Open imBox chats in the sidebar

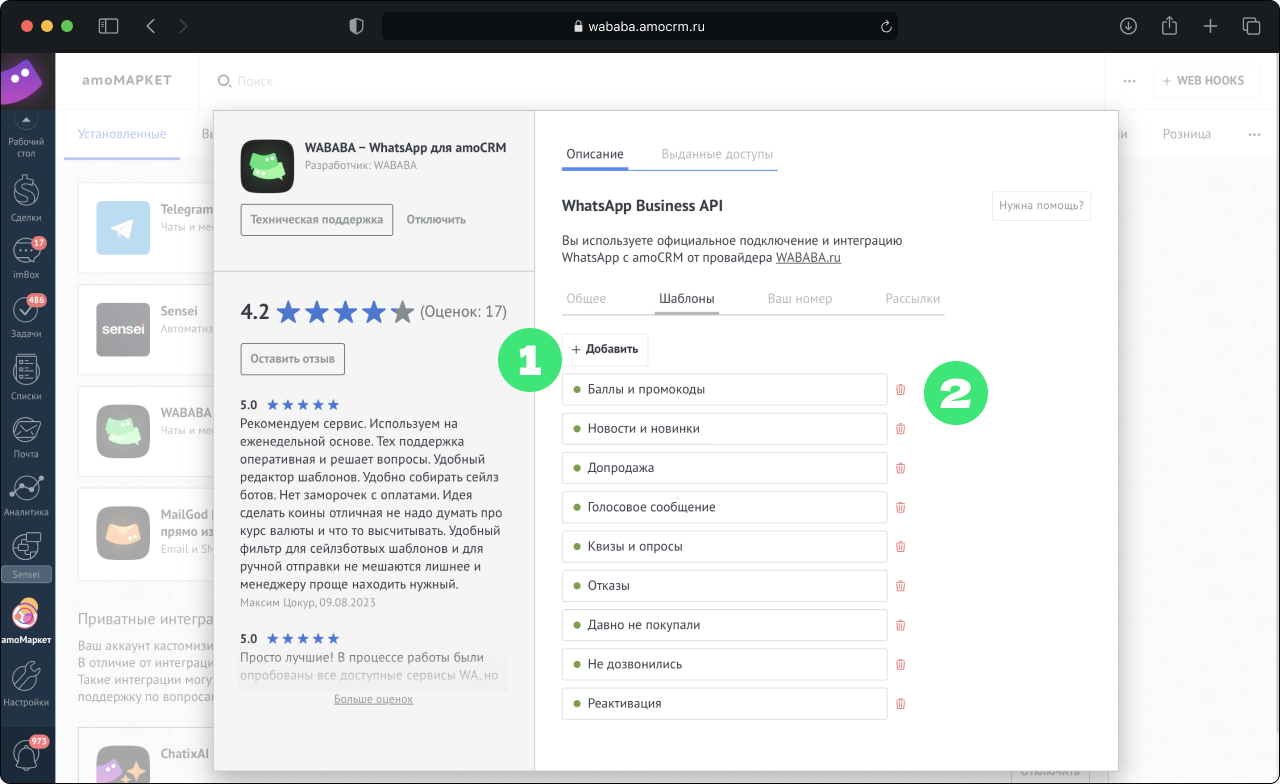click(26, 257)
